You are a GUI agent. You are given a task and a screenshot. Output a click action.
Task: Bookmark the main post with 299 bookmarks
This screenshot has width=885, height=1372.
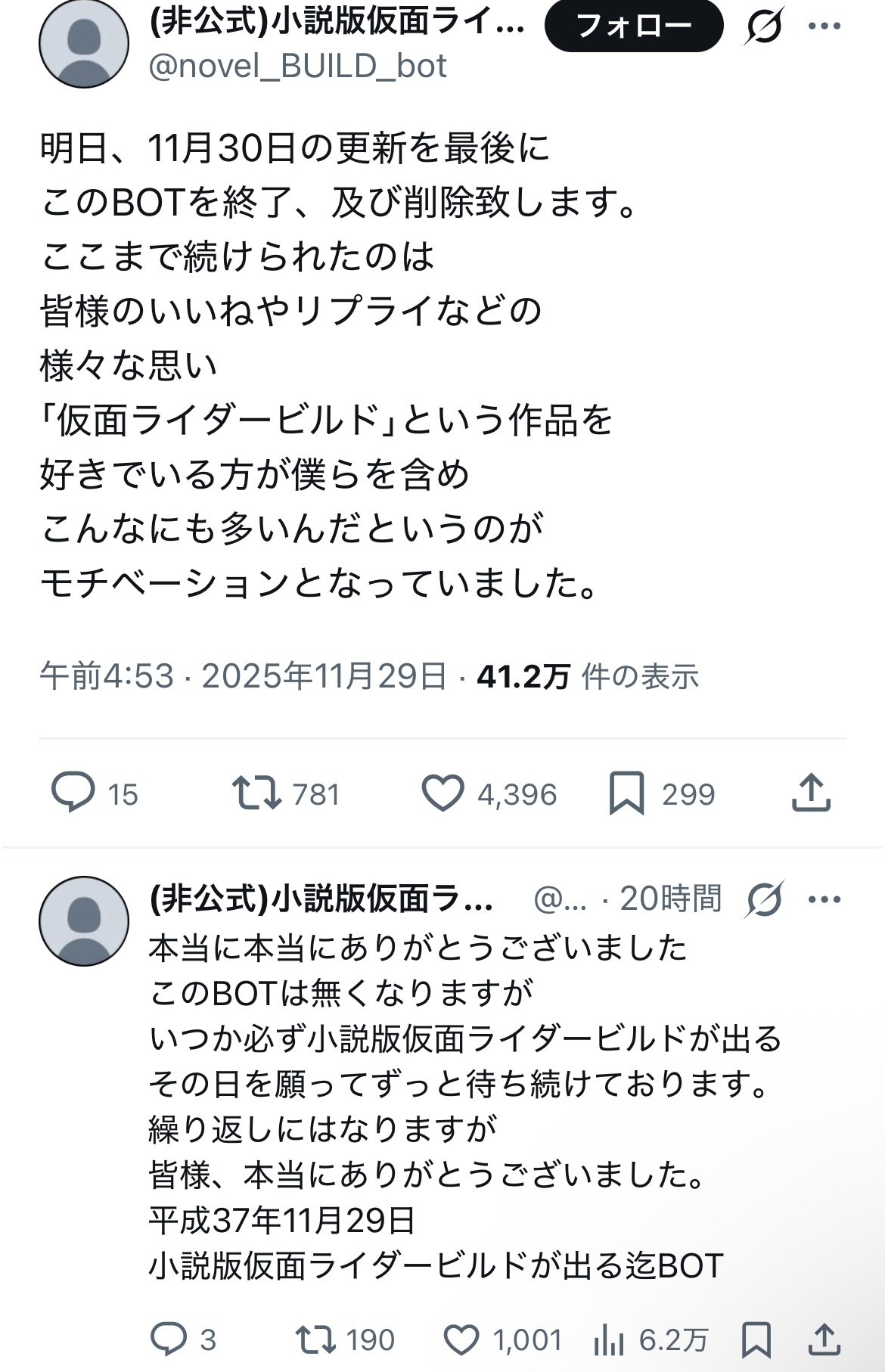627,793
